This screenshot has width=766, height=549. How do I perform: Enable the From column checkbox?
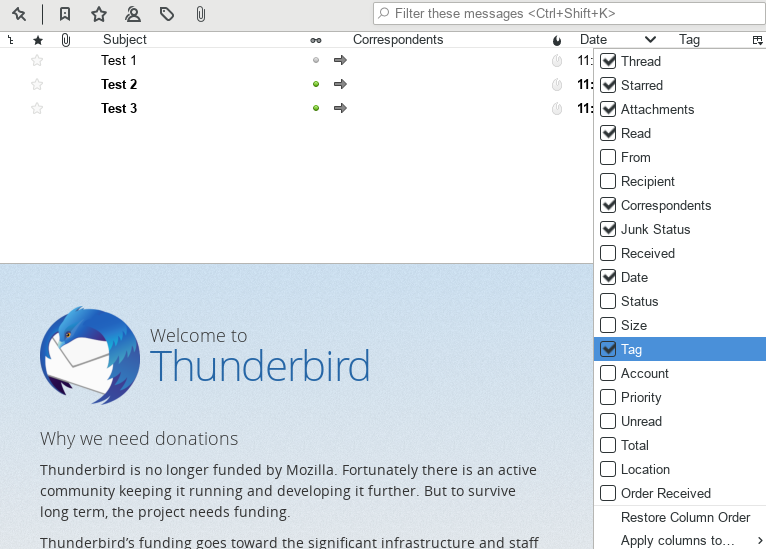(x=608, y=157)
